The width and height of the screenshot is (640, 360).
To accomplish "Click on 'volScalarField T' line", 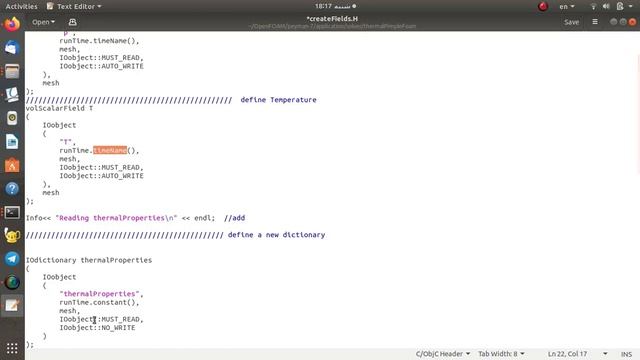I will point(60,108).
